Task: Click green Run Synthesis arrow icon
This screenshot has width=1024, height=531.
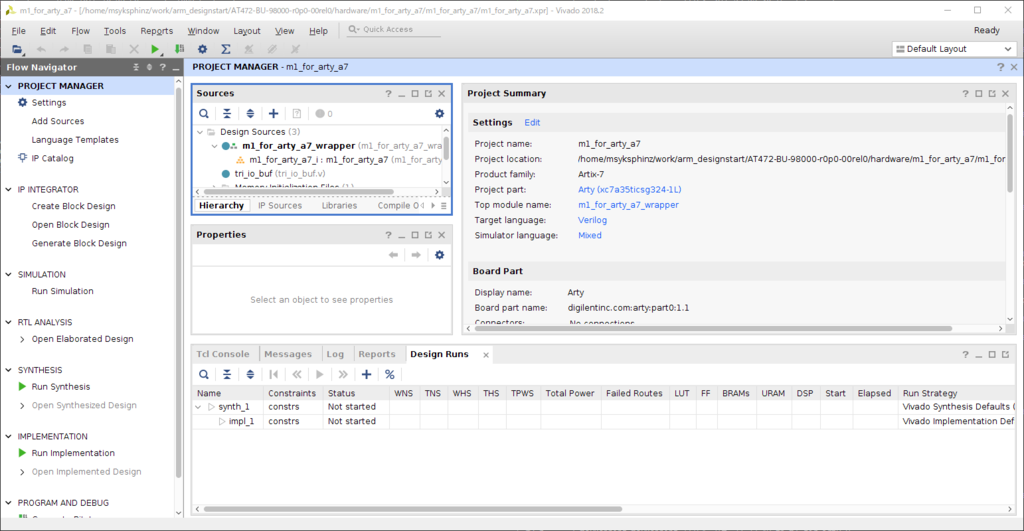Action: (x=23, y=387)
